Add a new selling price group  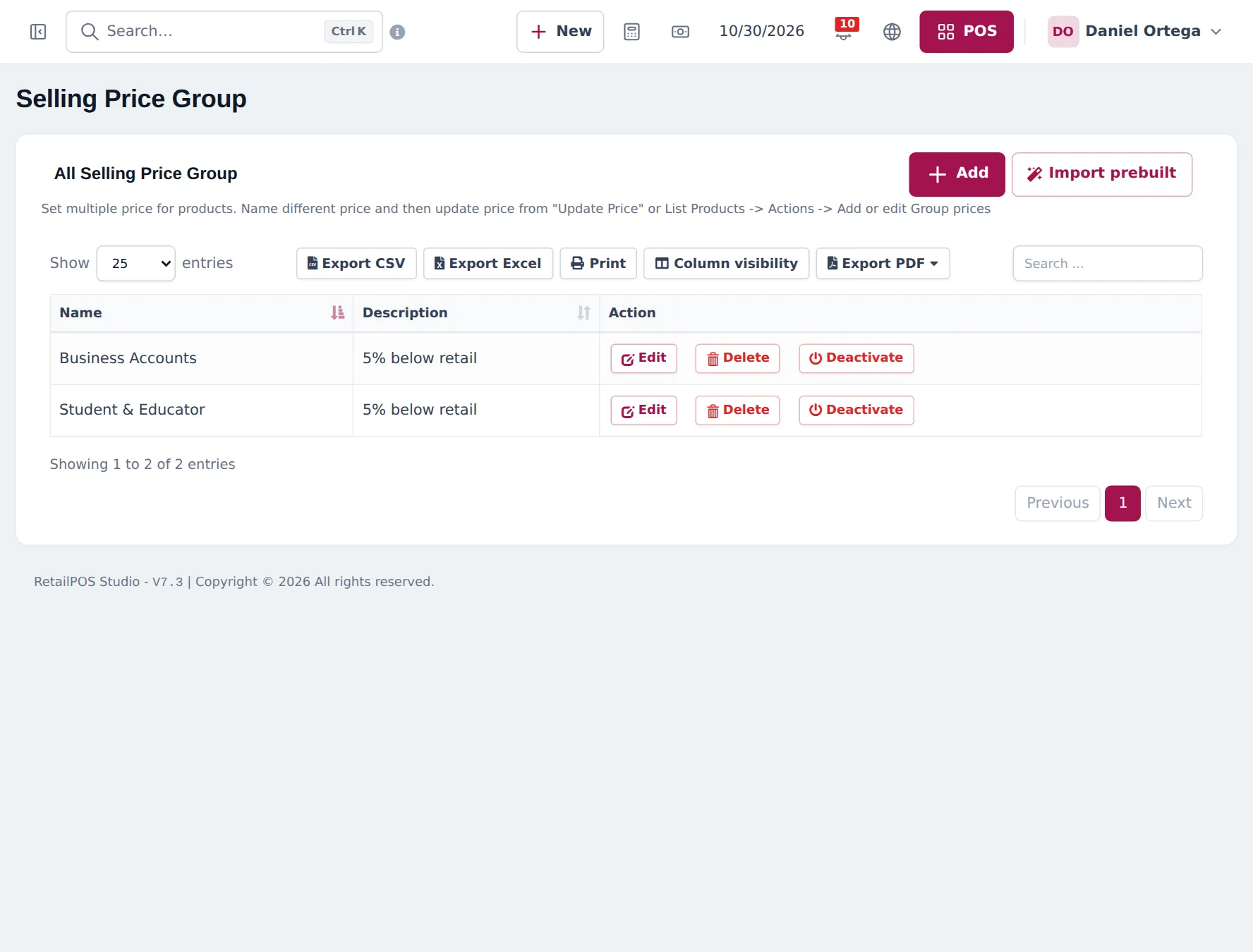click(957, 174)
